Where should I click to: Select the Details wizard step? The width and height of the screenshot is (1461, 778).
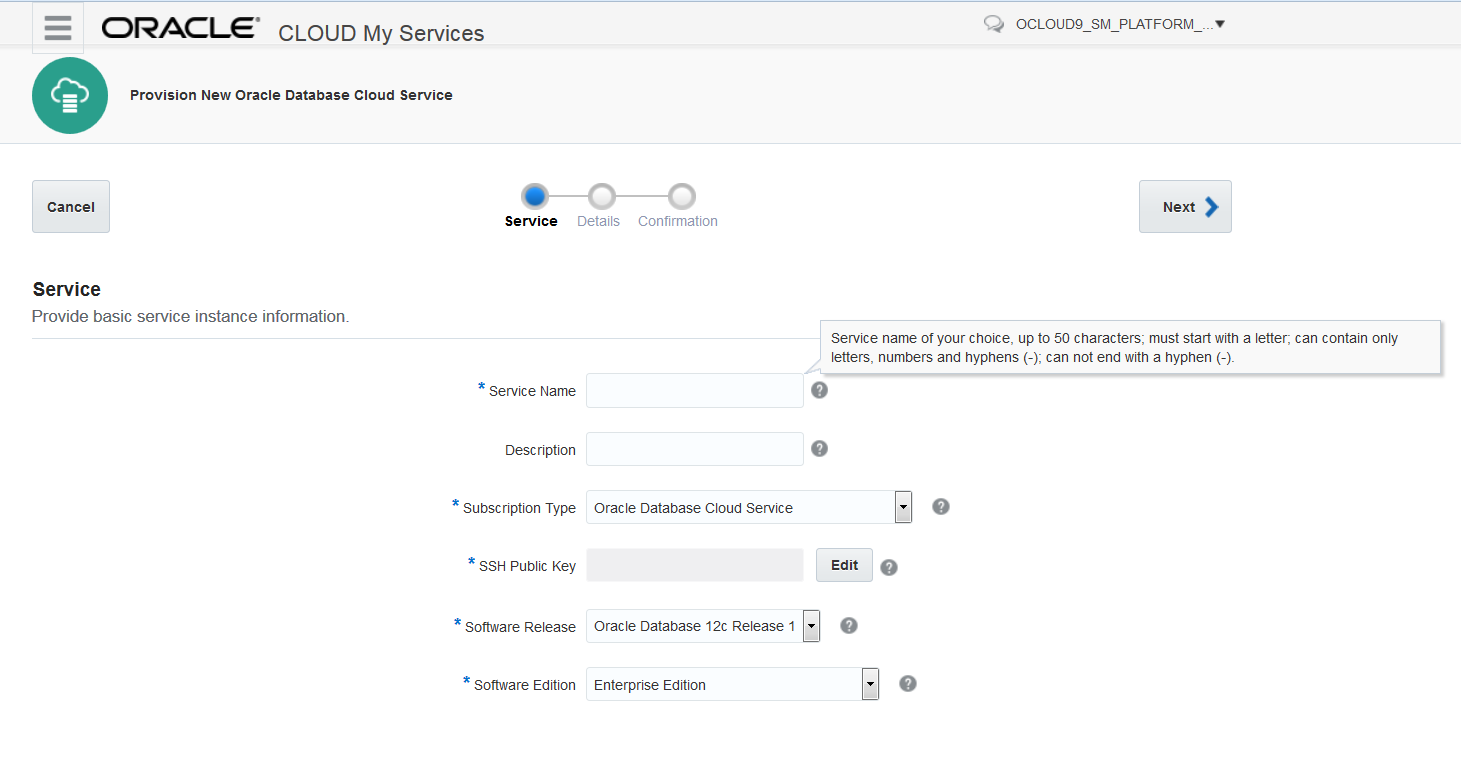(x=599, y=197)
